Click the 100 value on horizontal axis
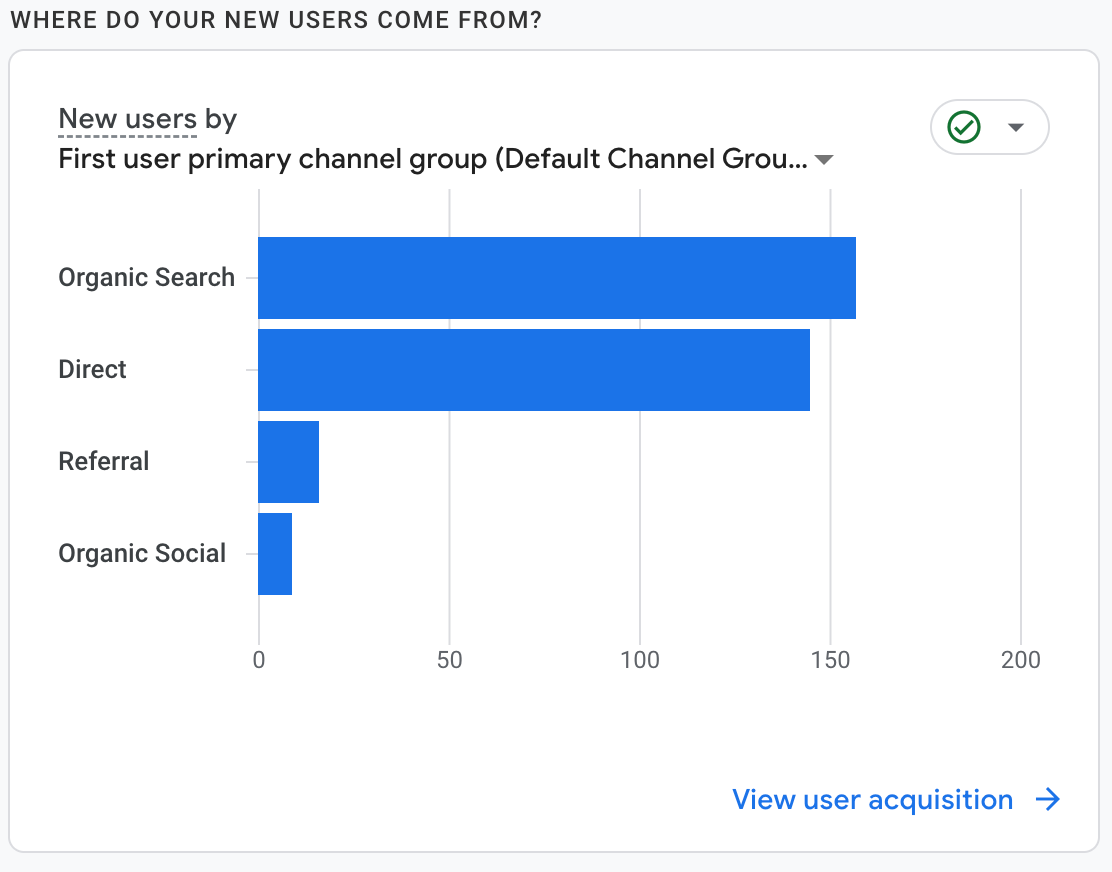This screenshot has width=1112, height=872. [640, 660]
